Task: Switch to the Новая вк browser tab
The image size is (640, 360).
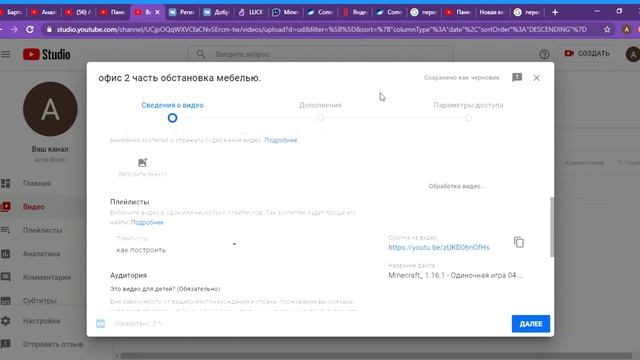Action: (491, 12)
